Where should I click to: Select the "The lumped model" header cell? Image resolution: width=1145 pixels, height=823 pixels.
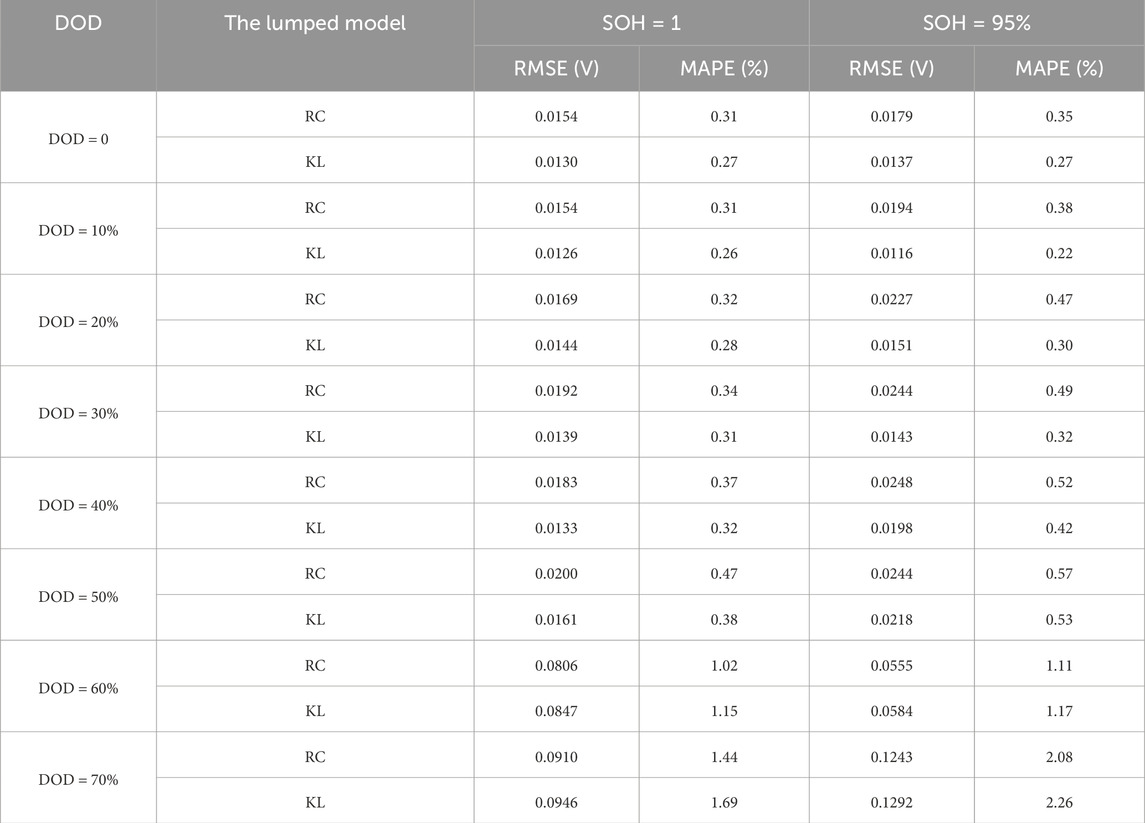315,24
